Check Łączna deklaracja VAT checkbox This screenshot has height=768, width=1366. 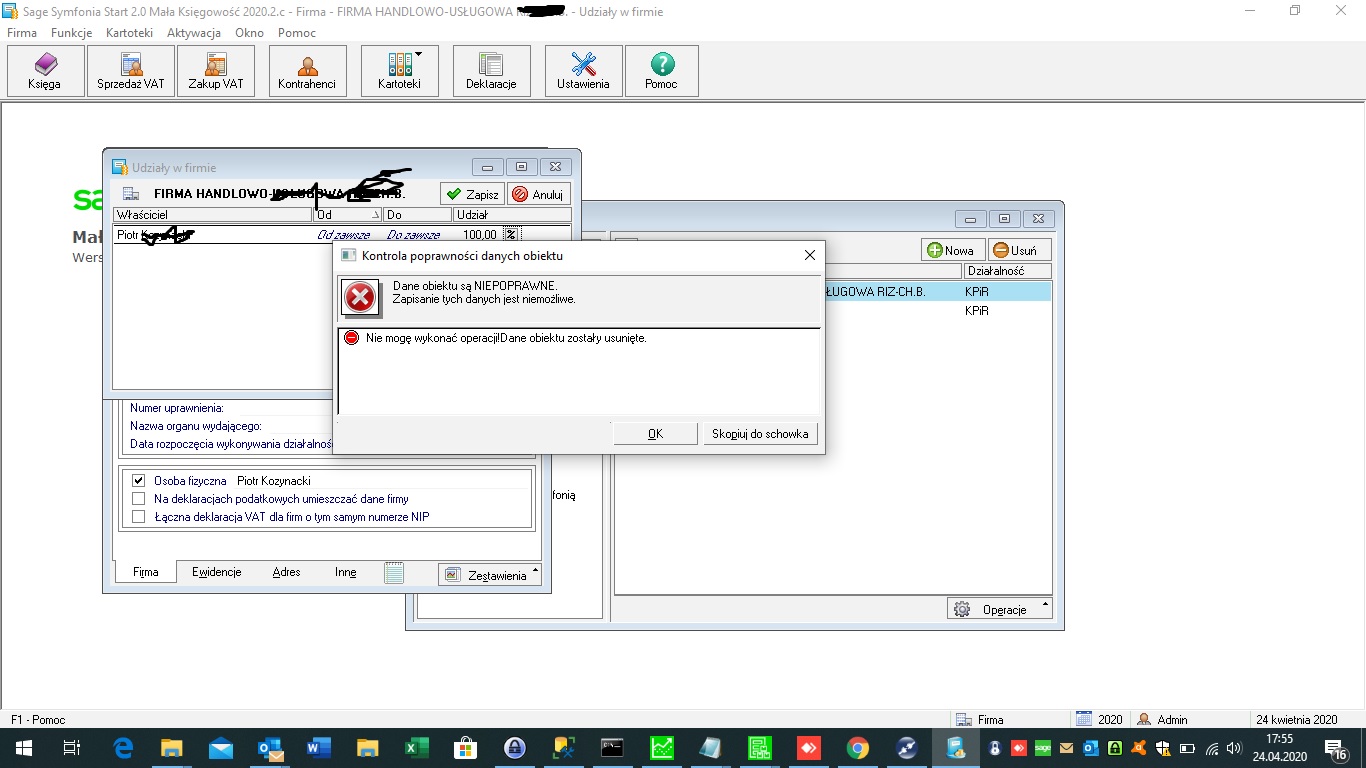tap(139, 517)
